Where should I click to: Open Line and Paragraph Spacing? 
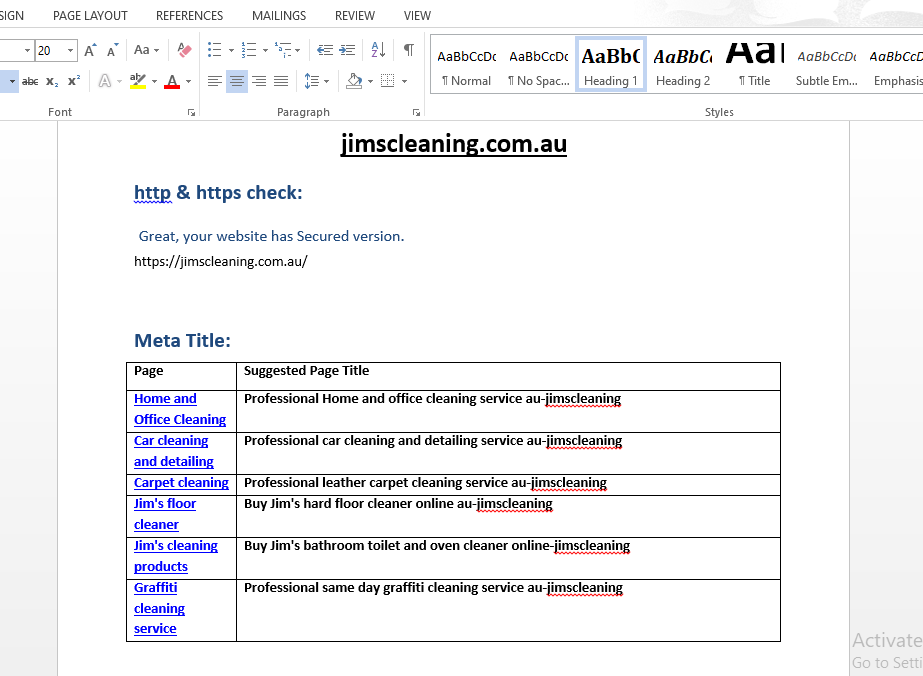tap(312, 81)
